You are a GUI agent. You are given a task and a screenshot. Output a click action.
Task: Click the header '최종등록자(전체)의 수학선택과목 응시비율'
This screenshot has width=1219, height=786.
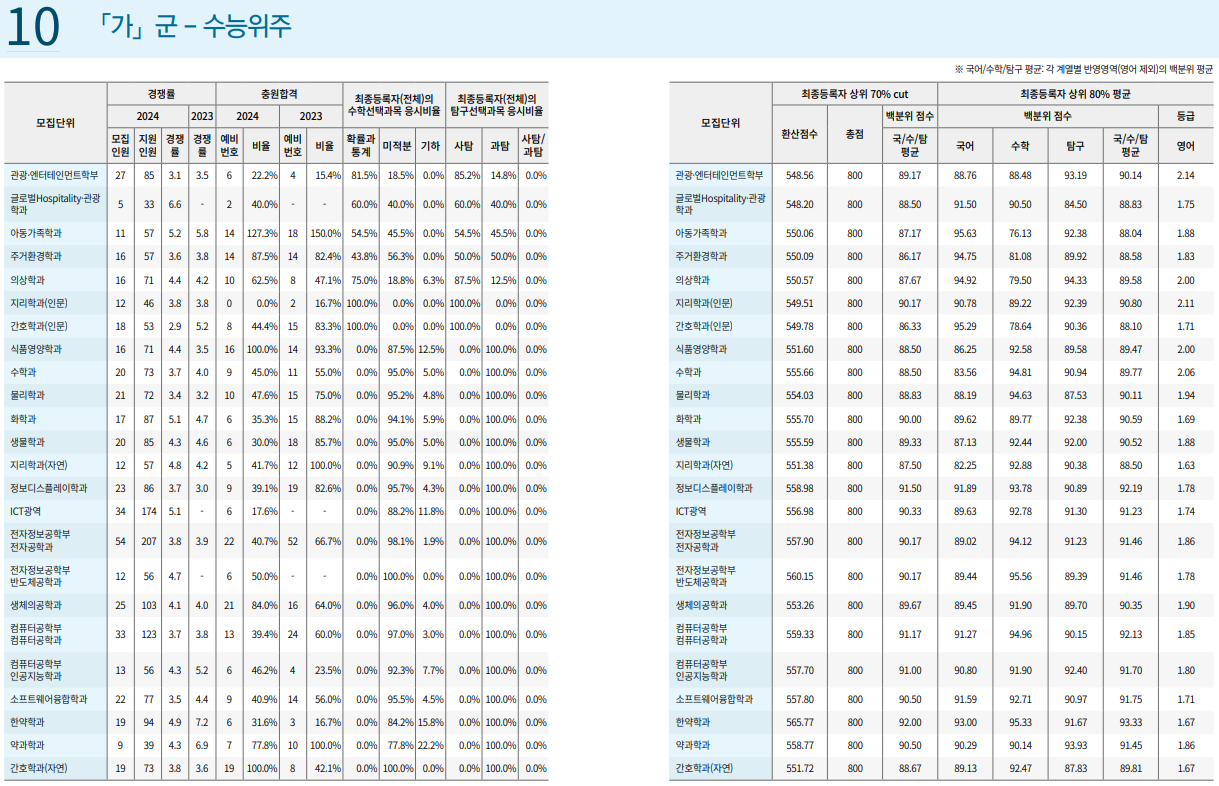tap(394, 105)
